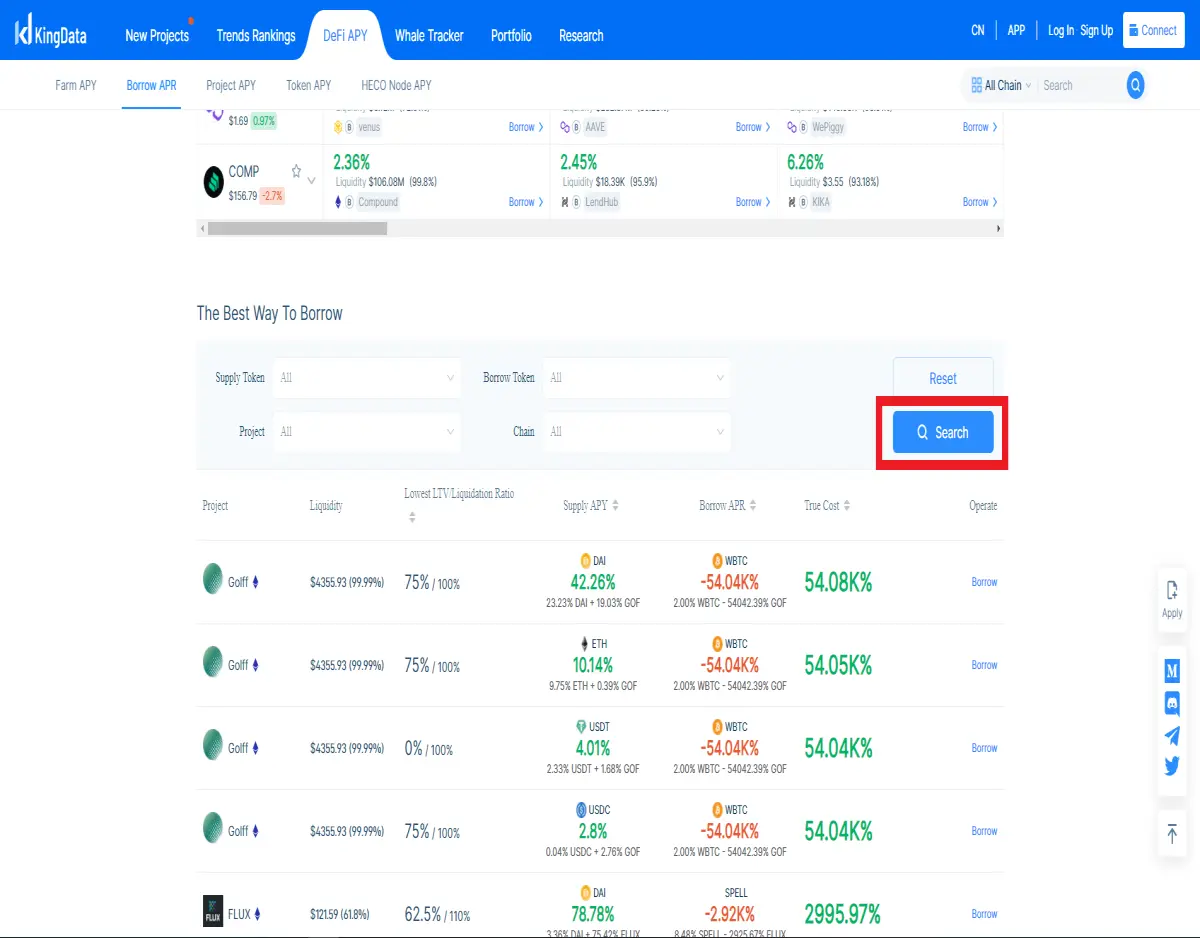Viewport: 1200px width, 938px height.
Task: Click Borrow in Golff ETH row
Action: point(984,665)
